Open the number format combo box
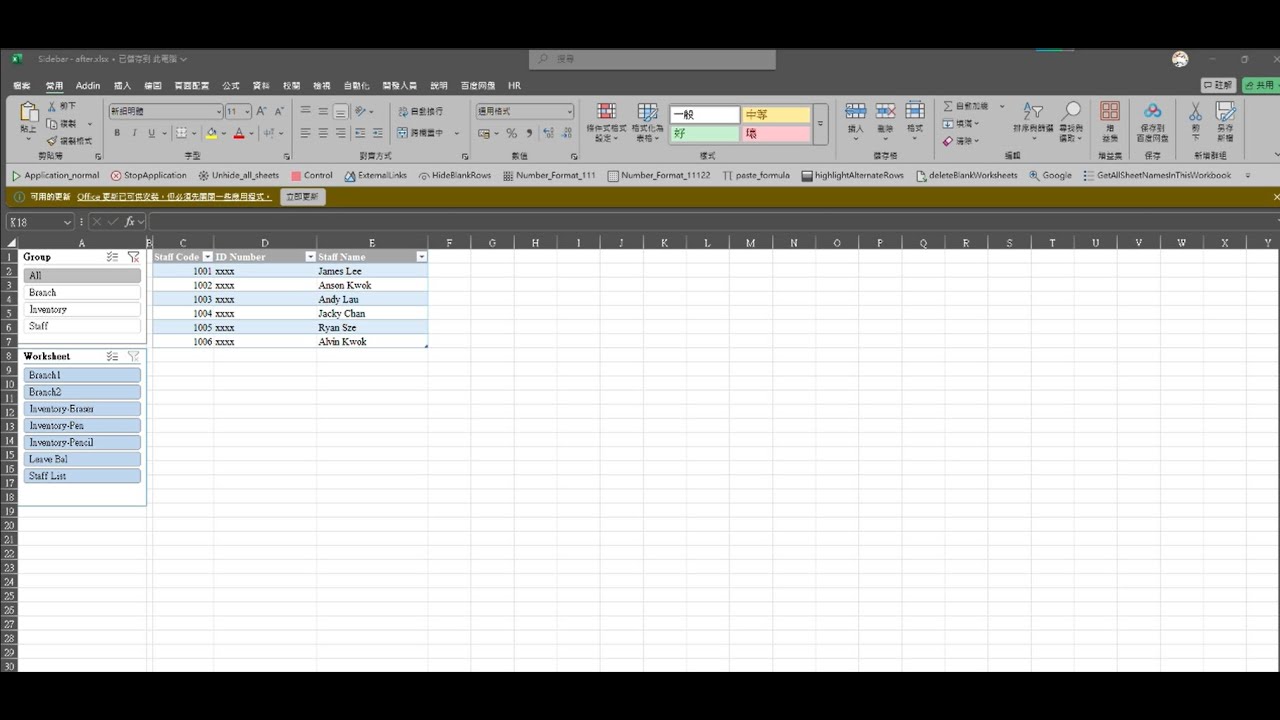The image size is (1280, 720). pyautogui.click(x=525, y=111)
